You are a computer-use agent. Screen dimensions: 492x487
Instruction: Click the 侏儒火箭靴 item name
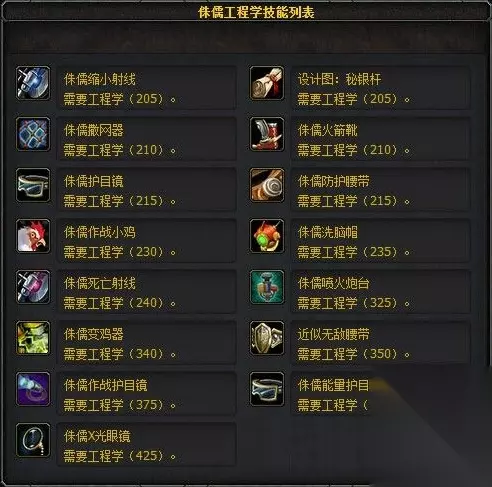point(328,130)
